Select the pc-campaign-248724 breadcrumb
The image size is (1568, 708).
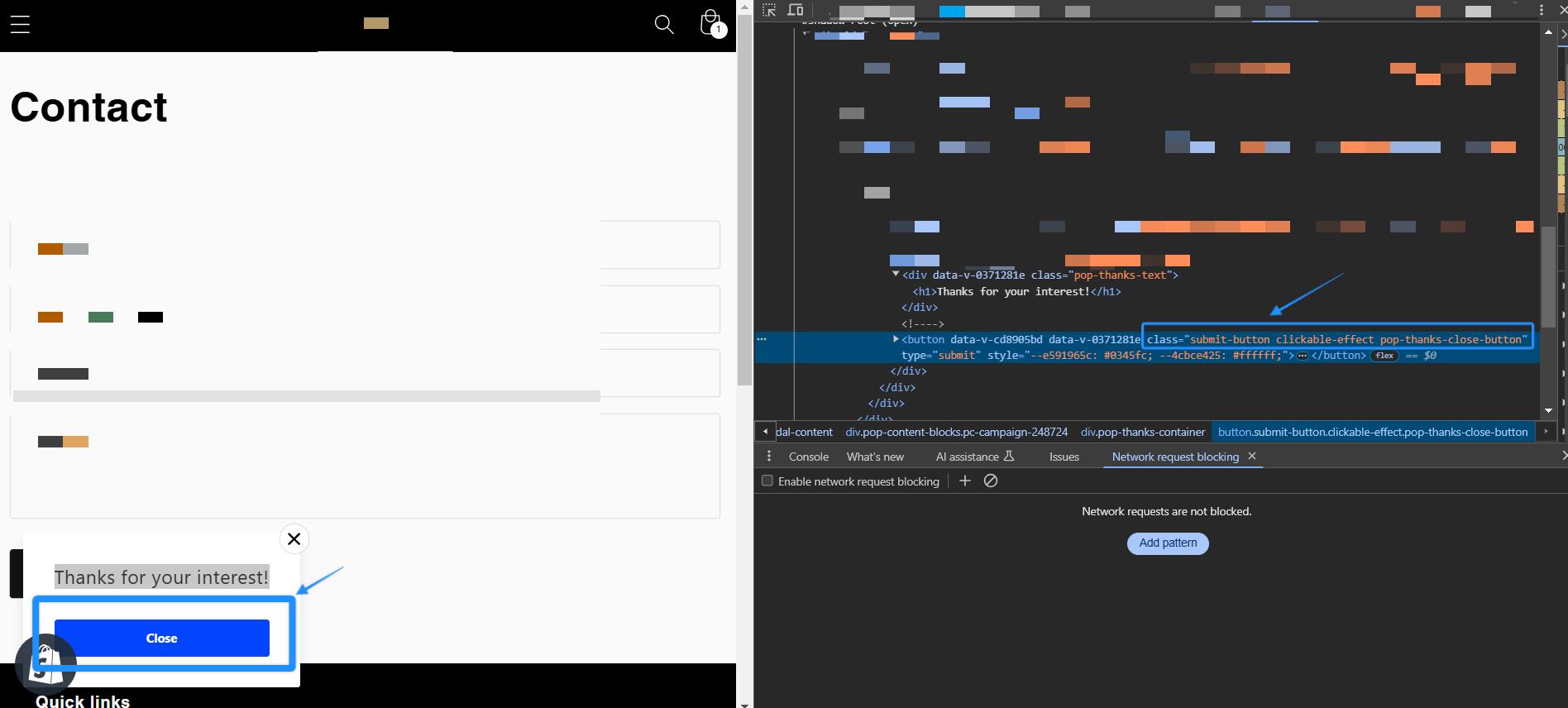tap(957, 432)
